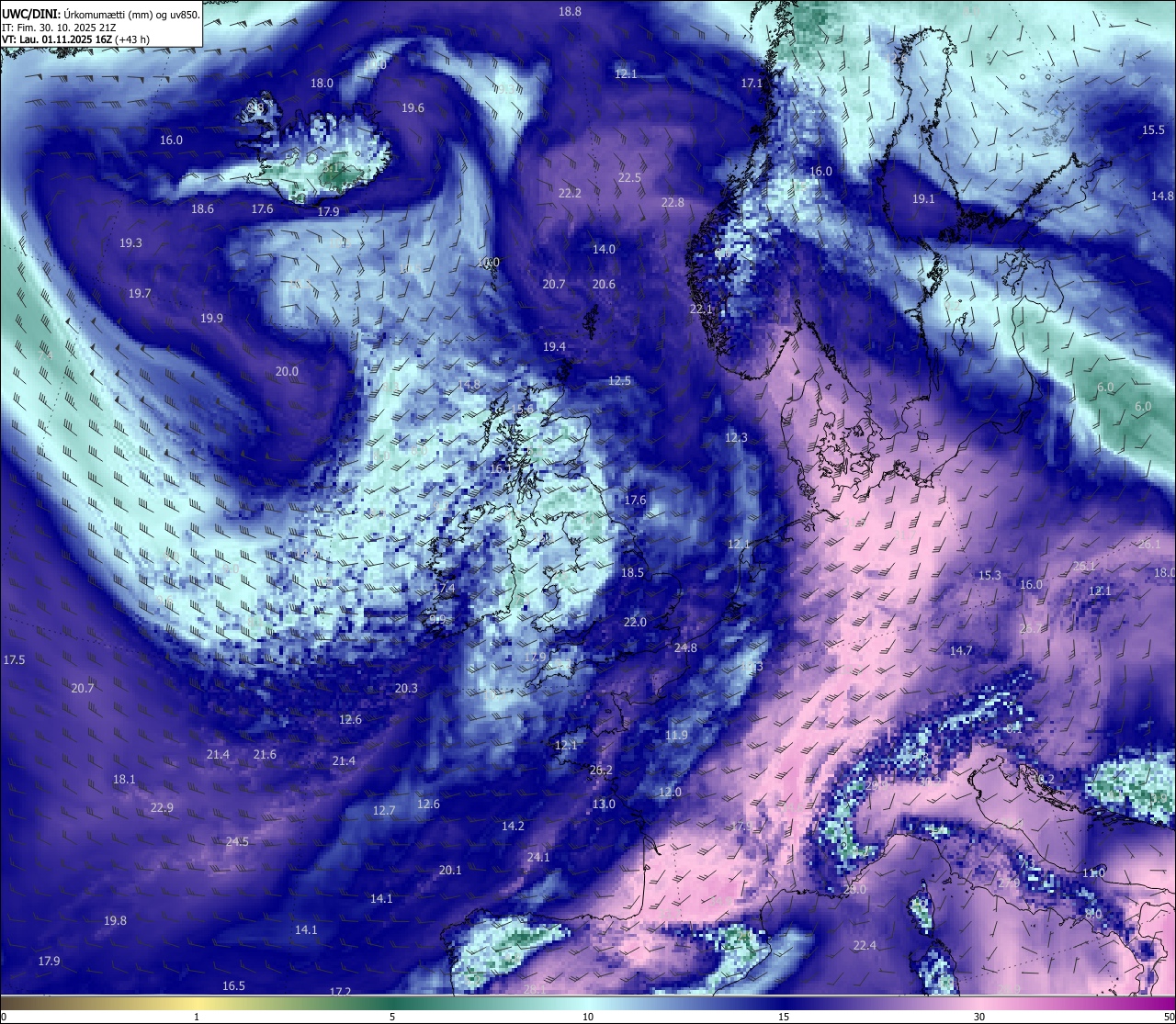This screenshot has width=1176, height=1024.
Task: Click the 'UWC/DINI: Úrkomumætti (mm) og uv850.' title
Action: coord(100,15)
